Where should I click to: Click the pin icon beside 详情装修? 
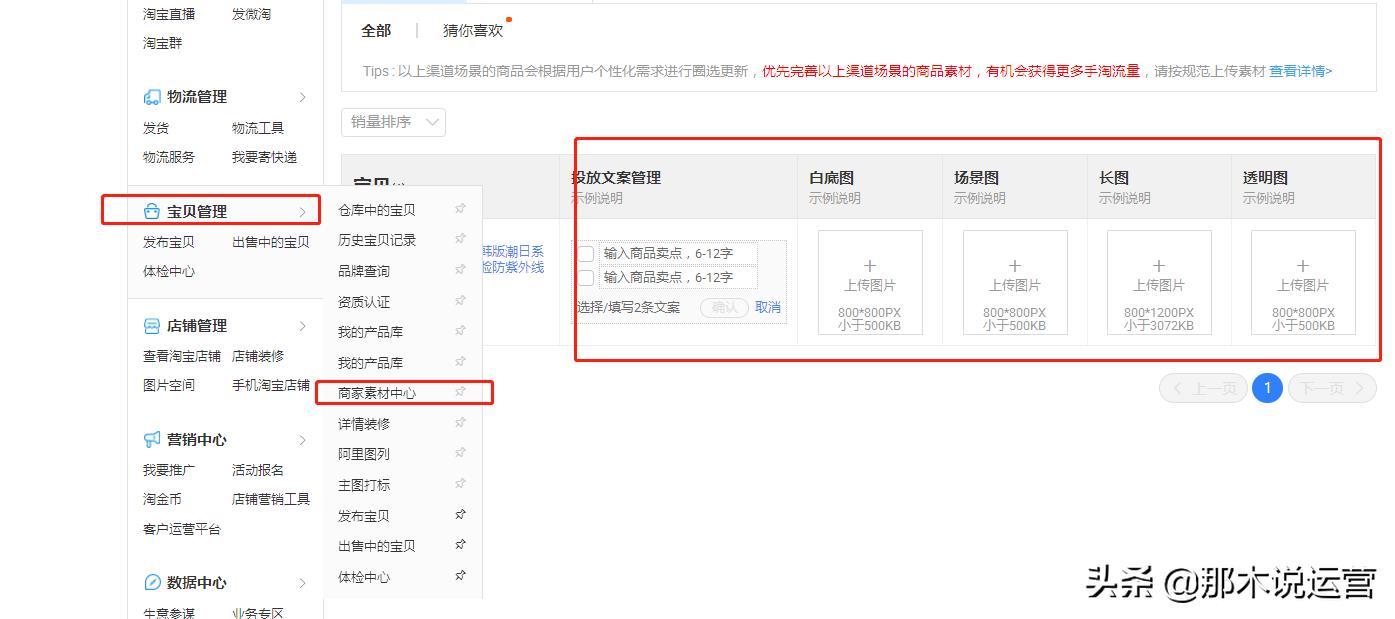click(x=460, y=423)
